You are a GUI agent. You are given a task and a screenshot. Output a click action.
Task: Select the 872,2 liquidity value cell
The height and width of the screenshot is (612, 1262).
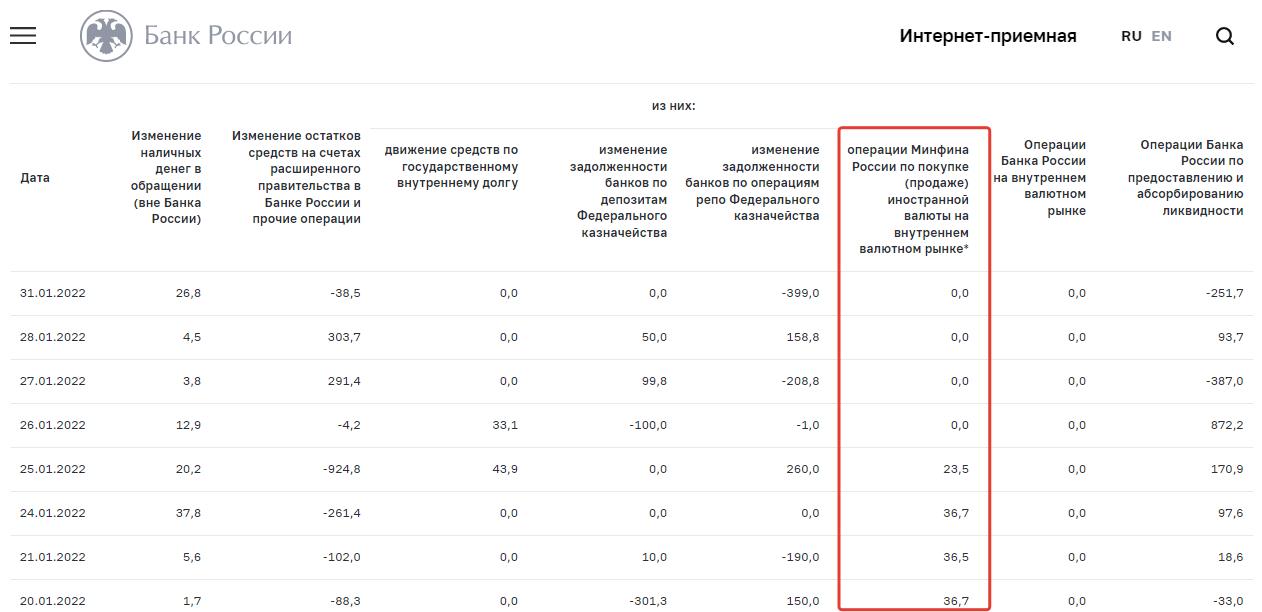pyautogui.click(x=1226, y=425)
